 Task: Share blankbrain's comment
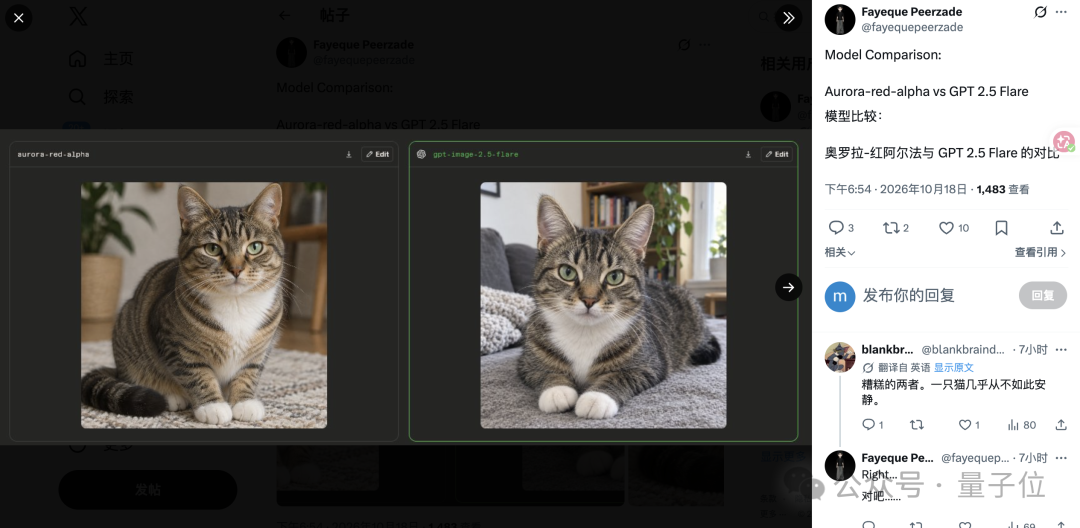[x=1061, y=425]
